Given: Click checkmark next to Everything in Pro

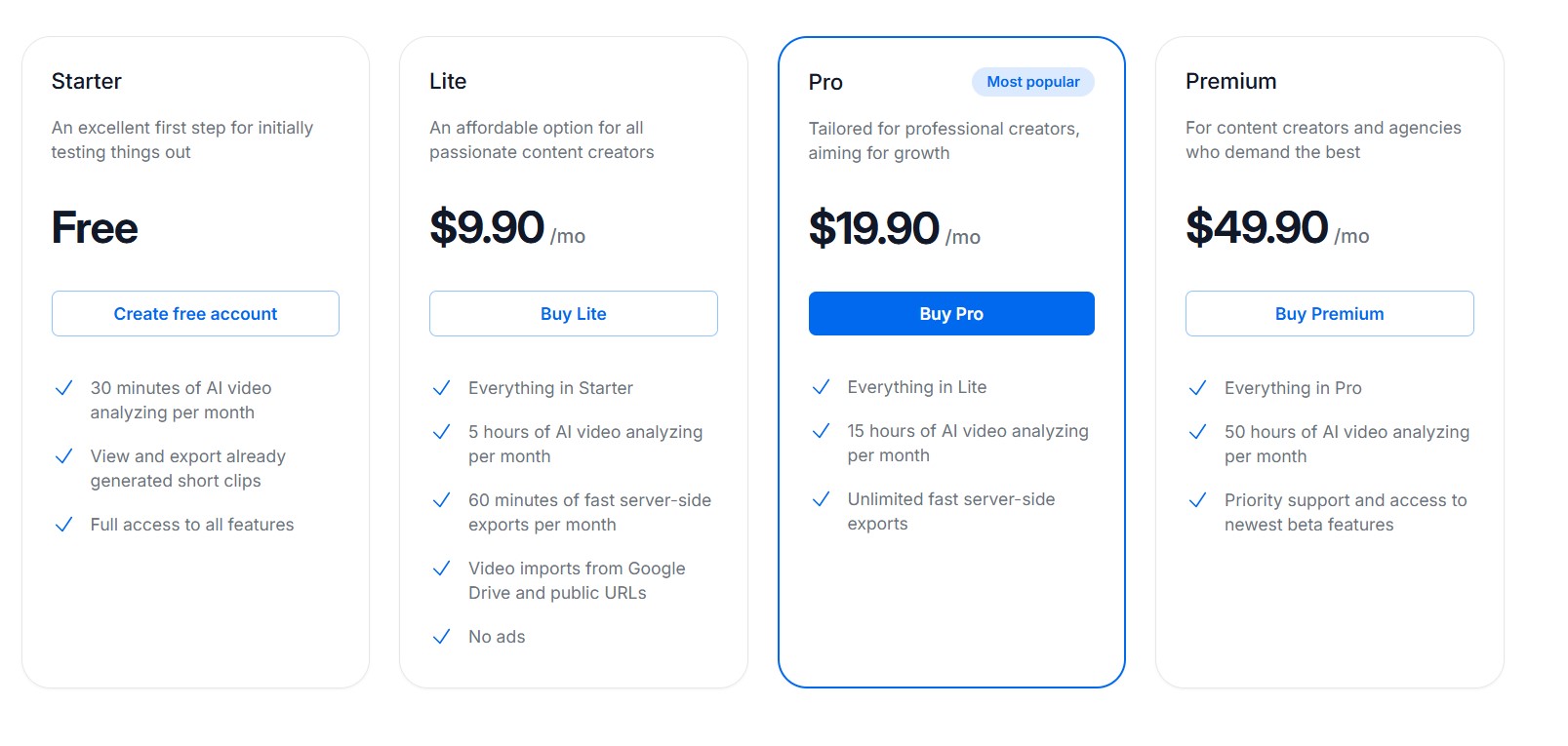Looking at the screenshot, I should [1198, 388].
